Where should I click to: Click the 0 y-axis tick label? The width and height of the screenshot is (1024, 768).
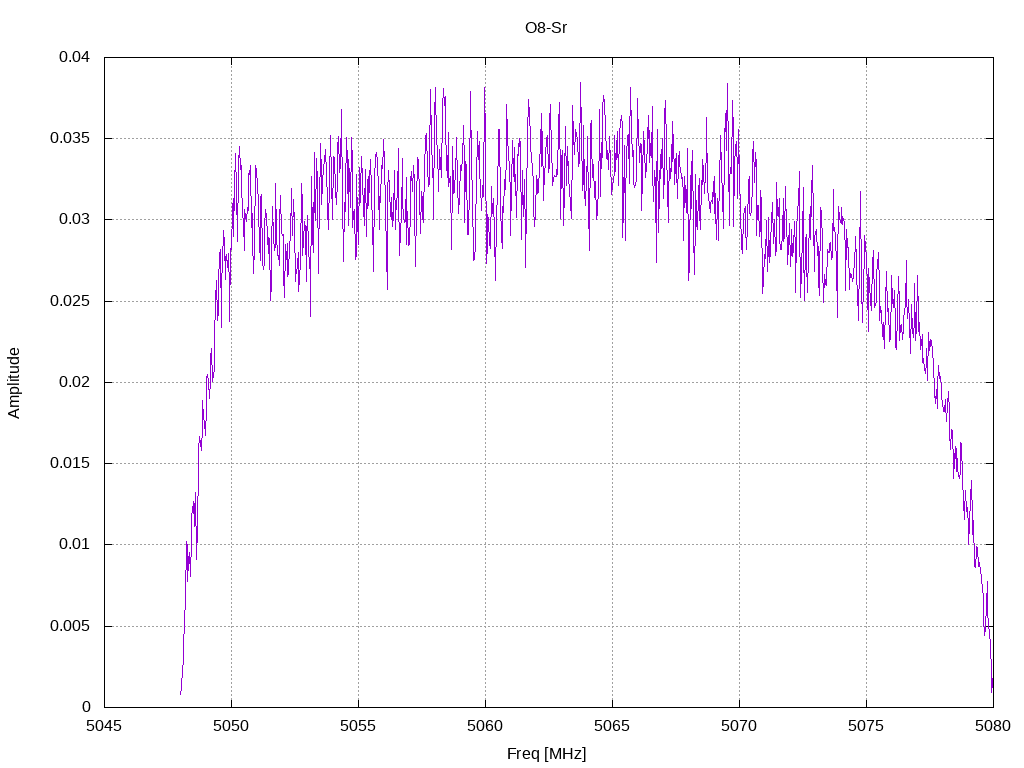[x=86, y=707]
